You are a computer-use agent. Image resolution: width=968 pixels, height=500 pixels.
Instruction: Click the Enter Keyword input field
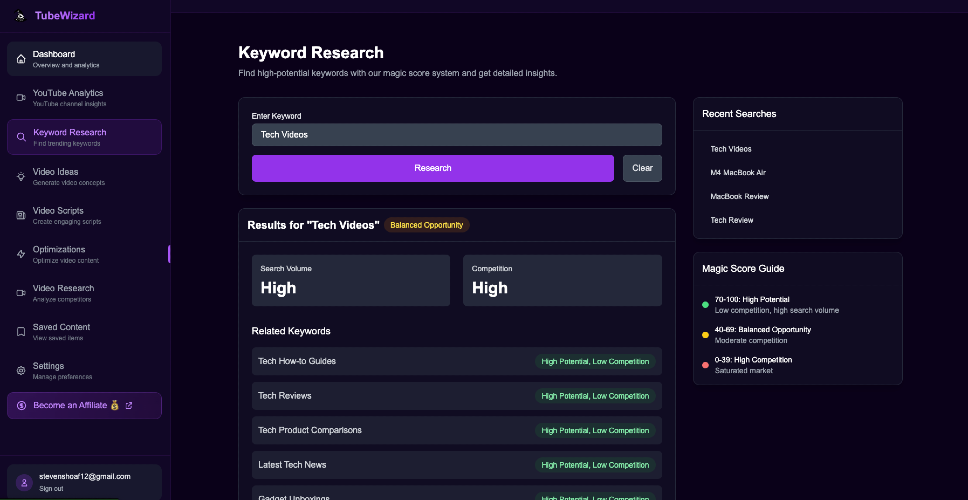tap(457, 135)
